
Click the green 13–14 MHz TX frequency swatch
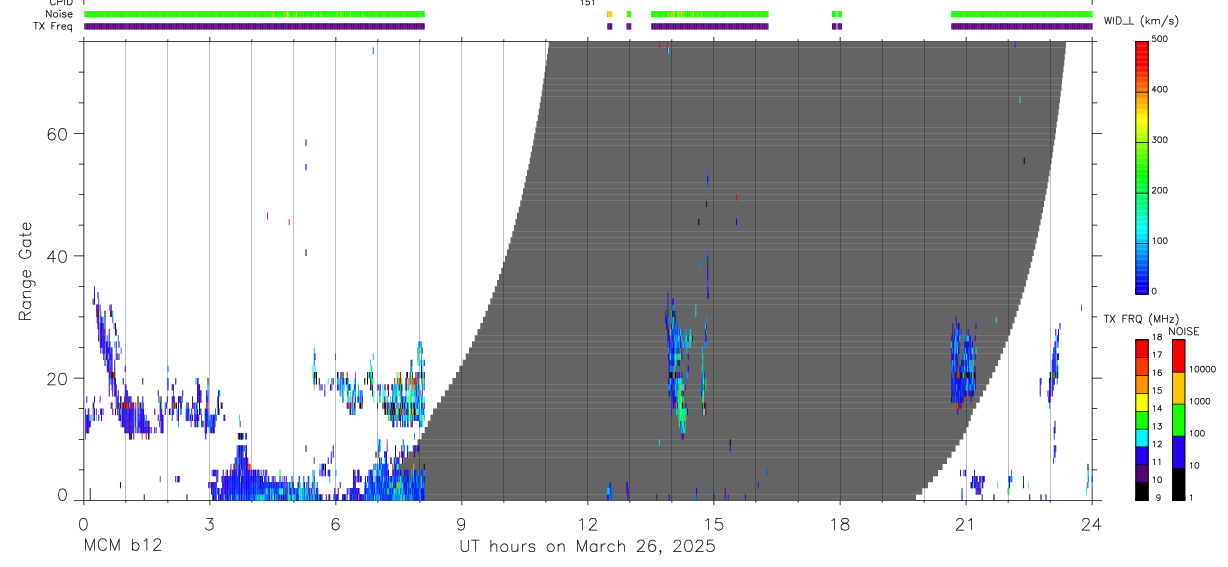click(1141, 420)
